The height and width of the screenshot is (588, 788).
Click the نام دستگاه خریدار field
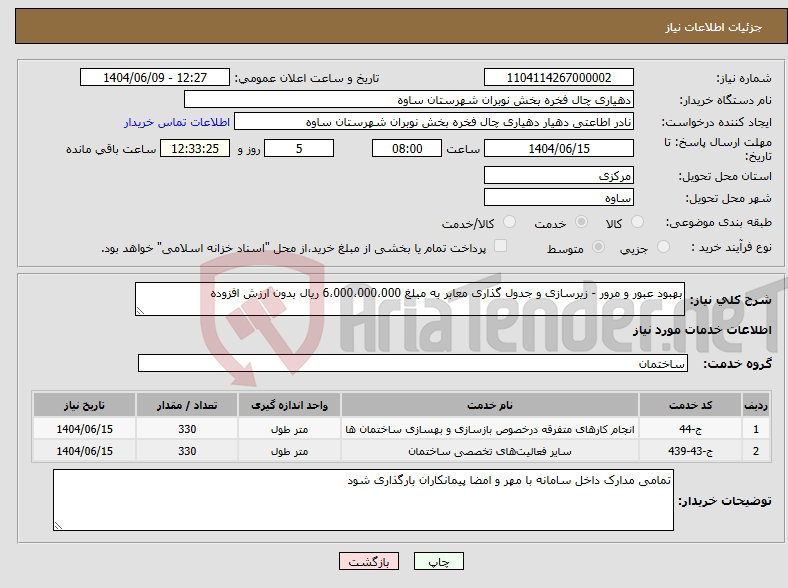click(409, 100)
